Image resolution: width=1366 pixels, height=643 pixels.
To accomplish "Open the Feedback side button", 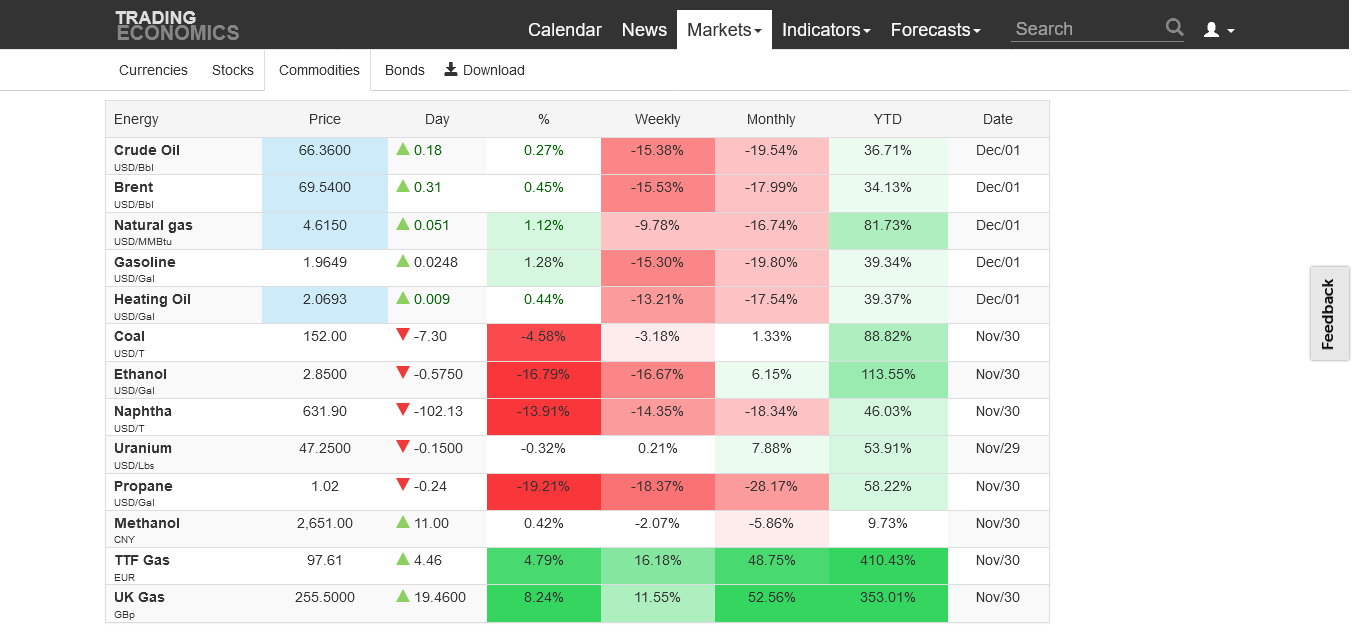I will click(x=1329, y=314).
